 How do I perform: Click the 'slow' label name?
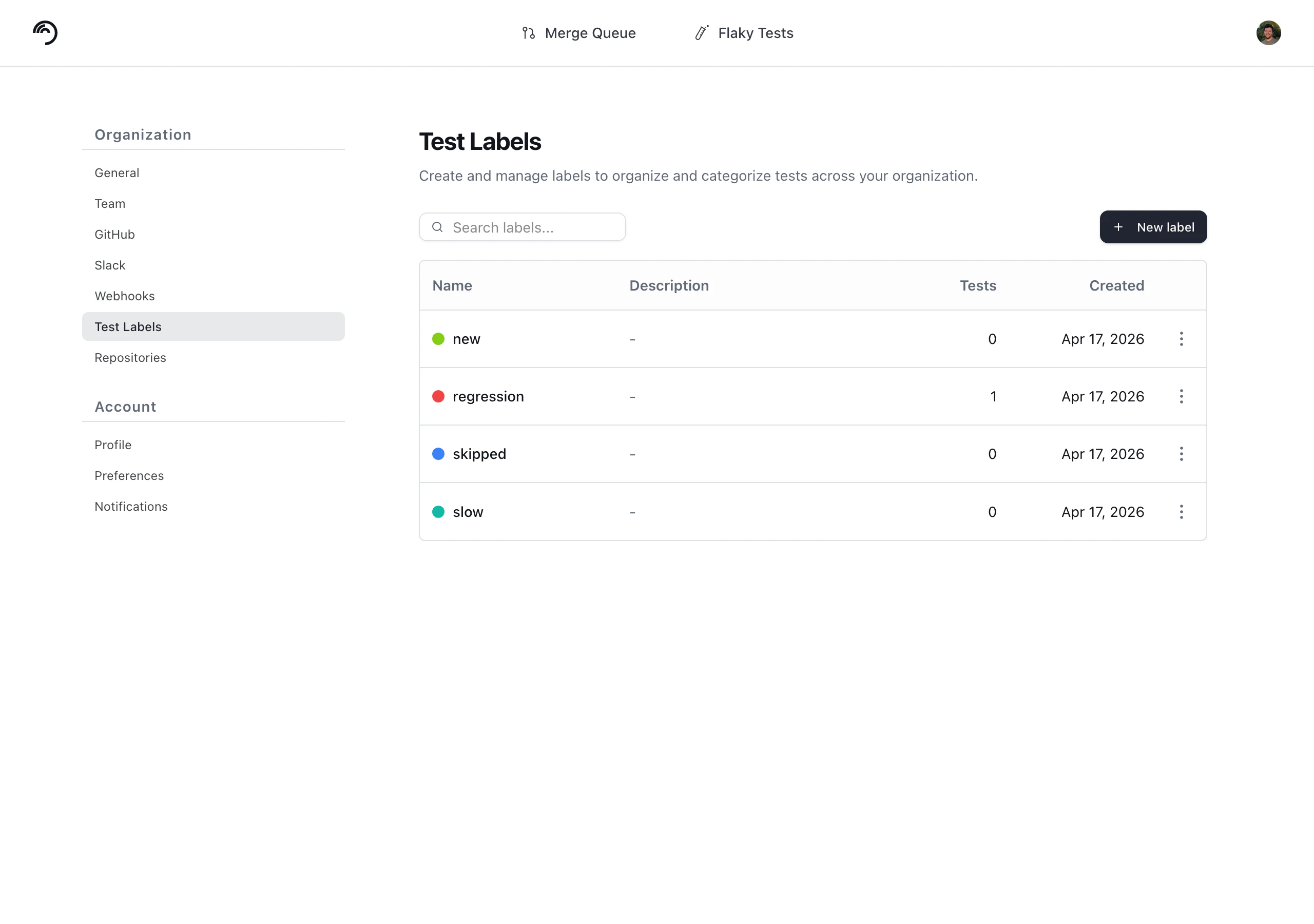pyautogui.click(x=468, y=512)
